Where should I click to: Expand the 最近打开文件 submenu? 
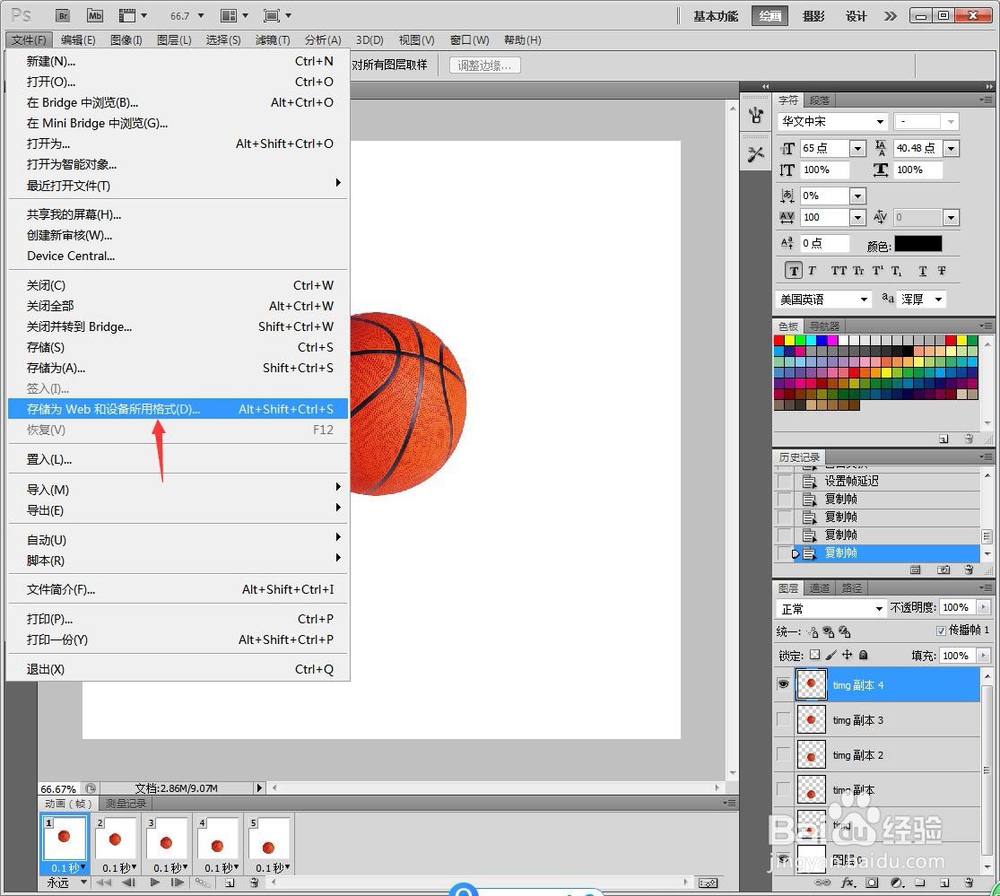(178, 186)
